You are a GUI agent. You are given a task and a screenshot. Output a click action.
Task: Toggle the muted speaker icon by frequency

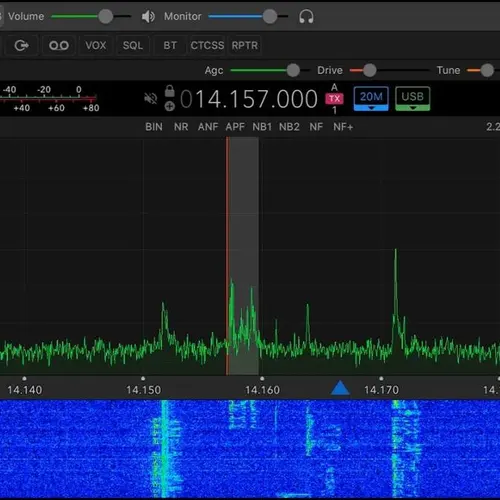click(x=151, y=98)
